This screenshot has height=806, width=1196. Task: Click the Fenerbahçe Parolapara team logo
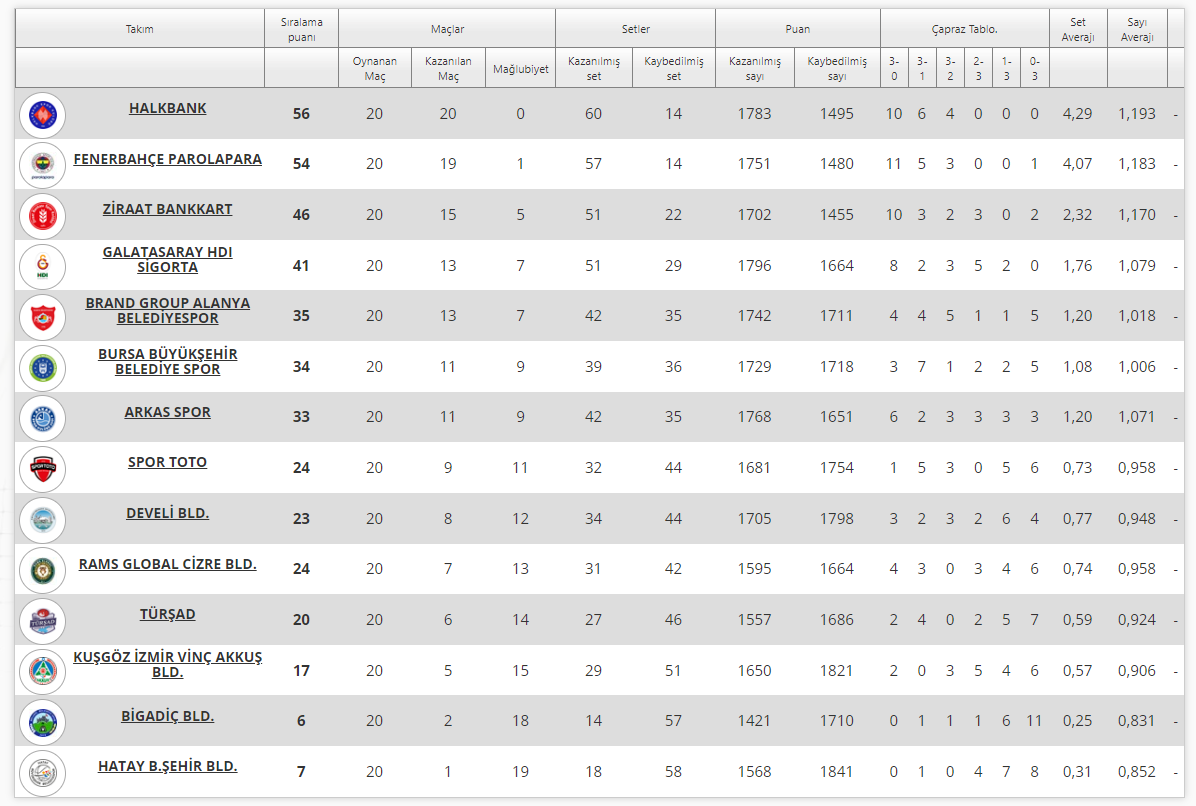click(42, 165)
